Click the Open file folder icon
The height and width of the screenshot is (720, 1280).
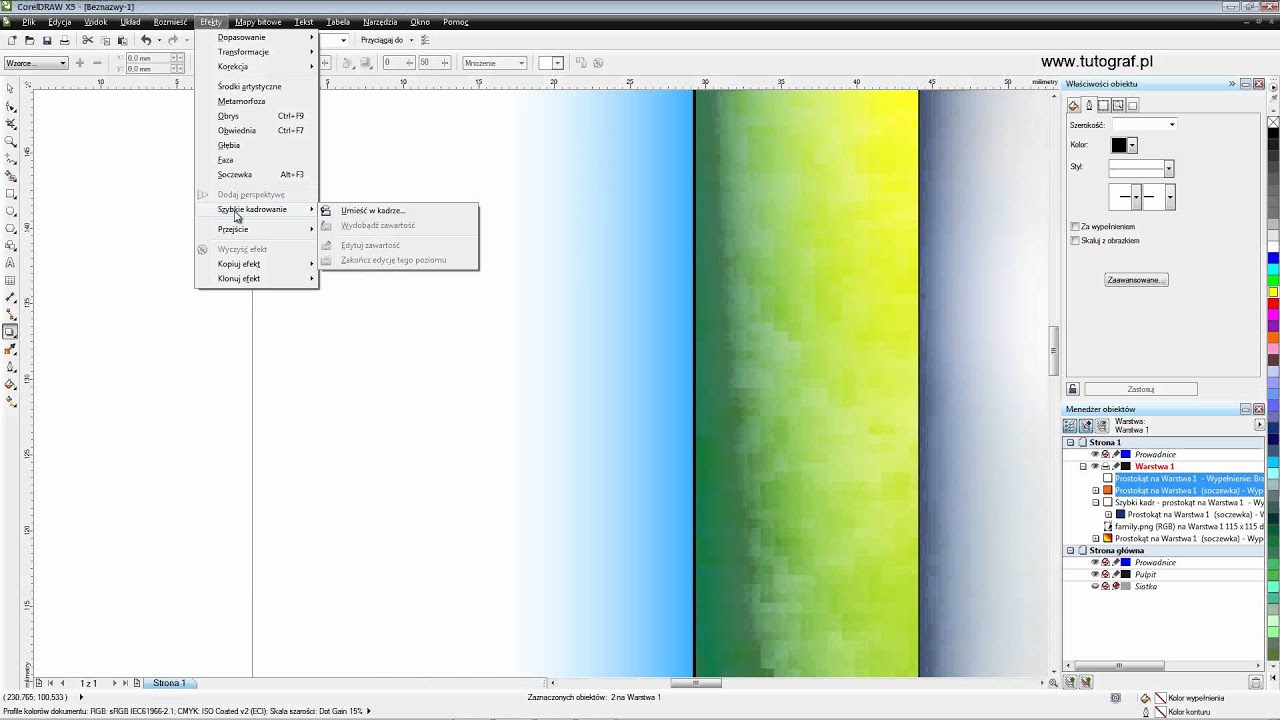[x=29, y=40]
